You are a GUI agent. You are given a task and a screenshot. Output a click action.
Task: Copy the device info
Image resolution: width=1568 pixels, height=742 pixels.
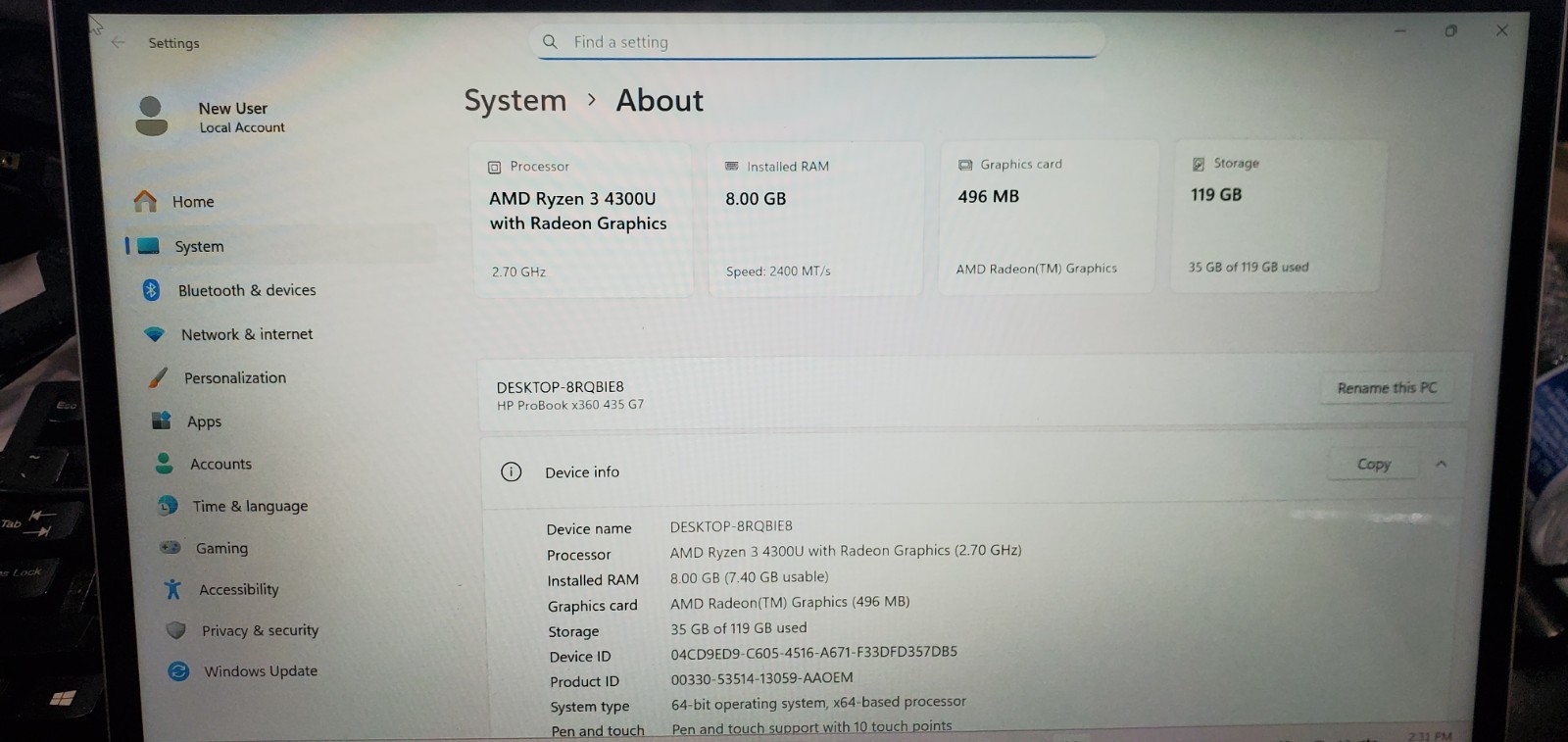(1373, 464)
